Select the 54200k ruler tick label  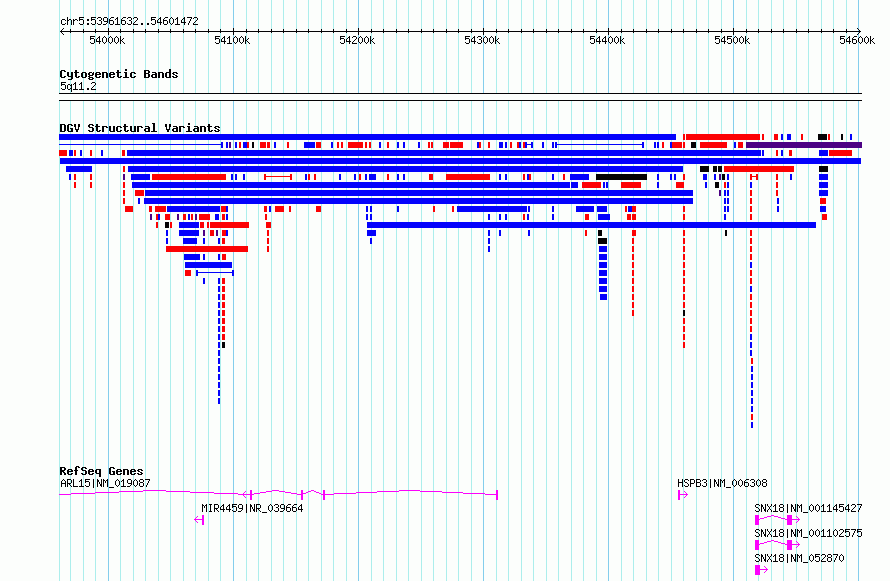[357, 40]
